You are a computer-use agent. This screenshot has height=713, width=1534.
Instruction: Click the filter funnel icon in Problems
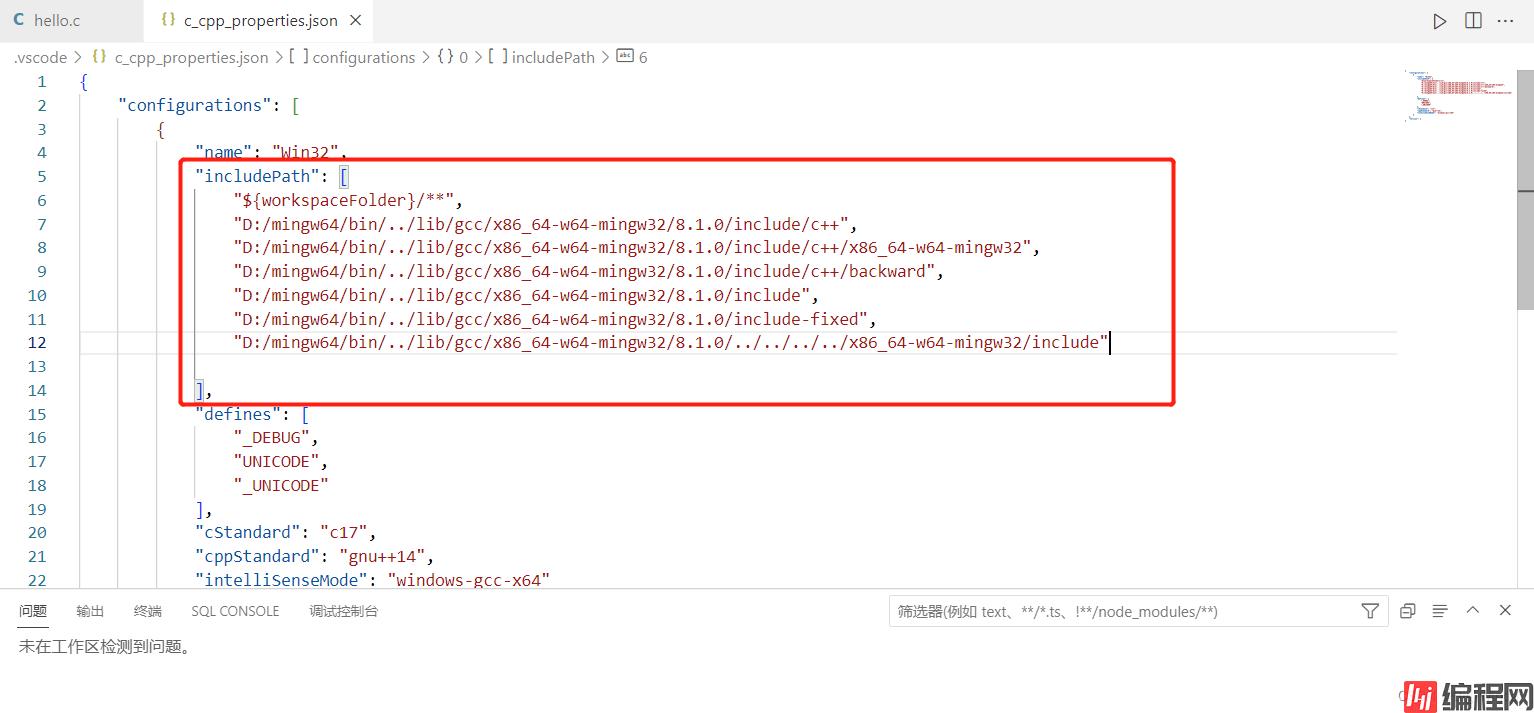[x=1370, y=611]
